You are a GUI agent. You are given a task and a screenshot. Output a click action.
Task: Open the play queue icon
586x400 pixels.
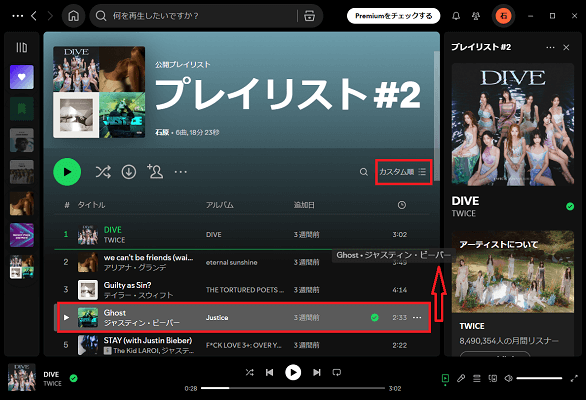point(477,378)
